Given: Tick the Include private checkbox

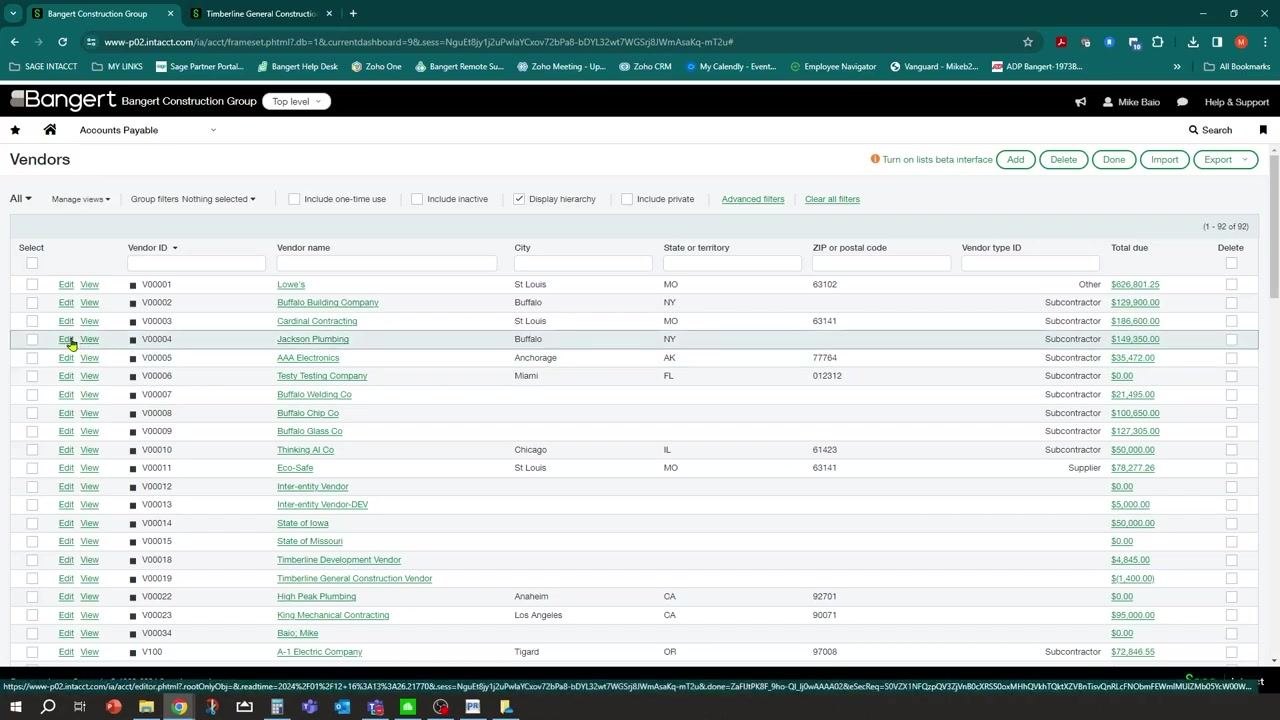Looking at the screenshot, I should [x=627, y=199].
